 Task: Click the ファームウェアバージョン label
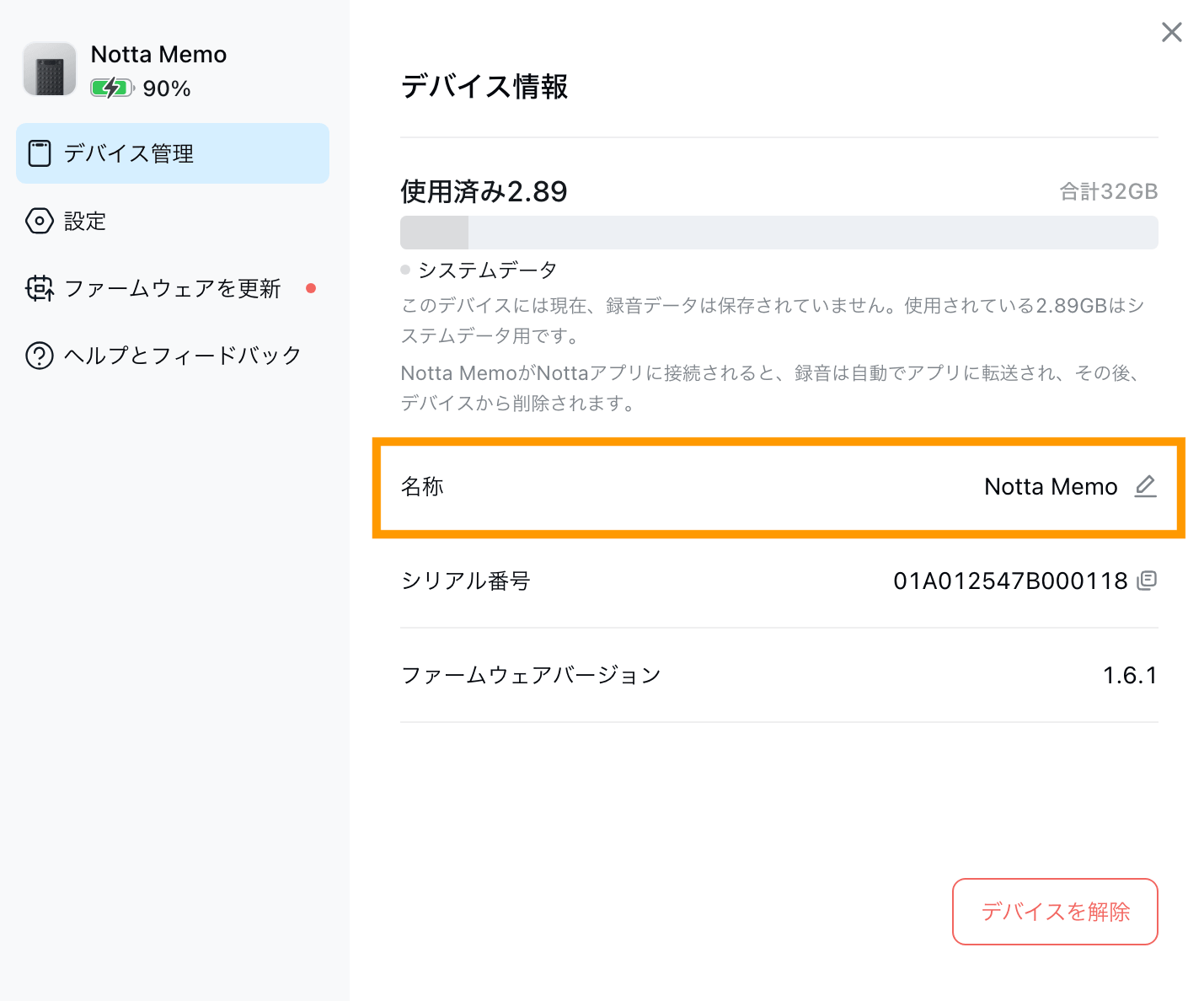[x=531, y=675]
